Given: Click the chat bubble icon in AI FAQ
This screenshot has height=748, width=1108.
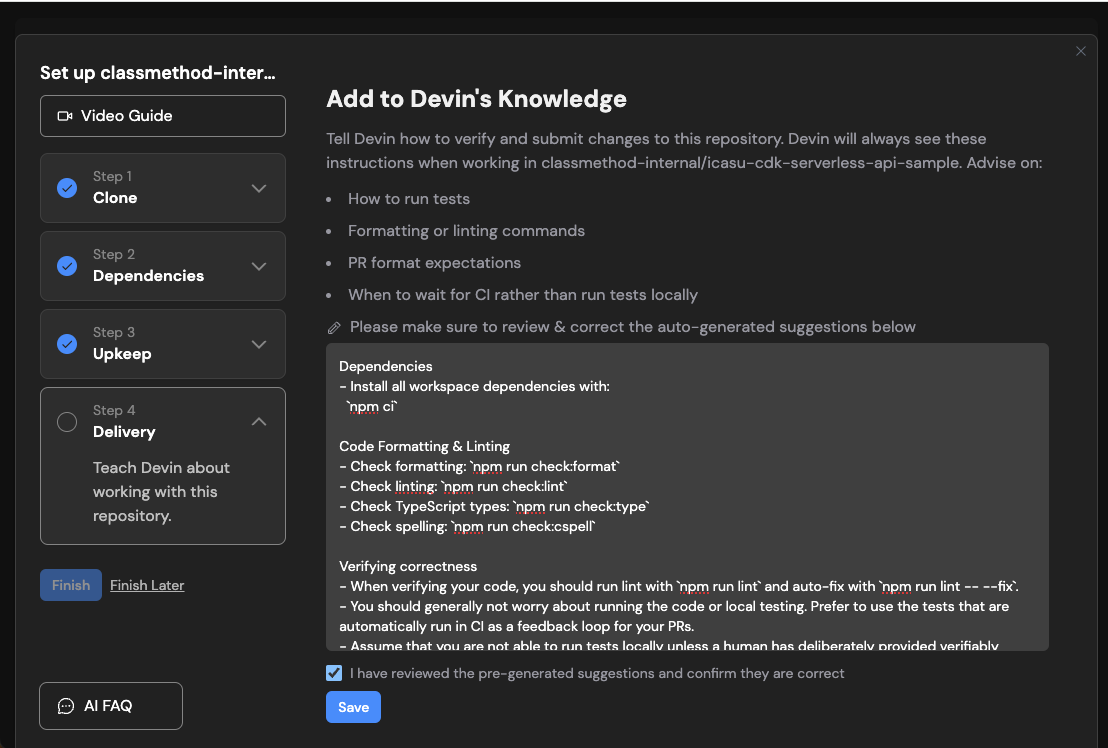Looking at the screenshot, I should coord(66,706).
